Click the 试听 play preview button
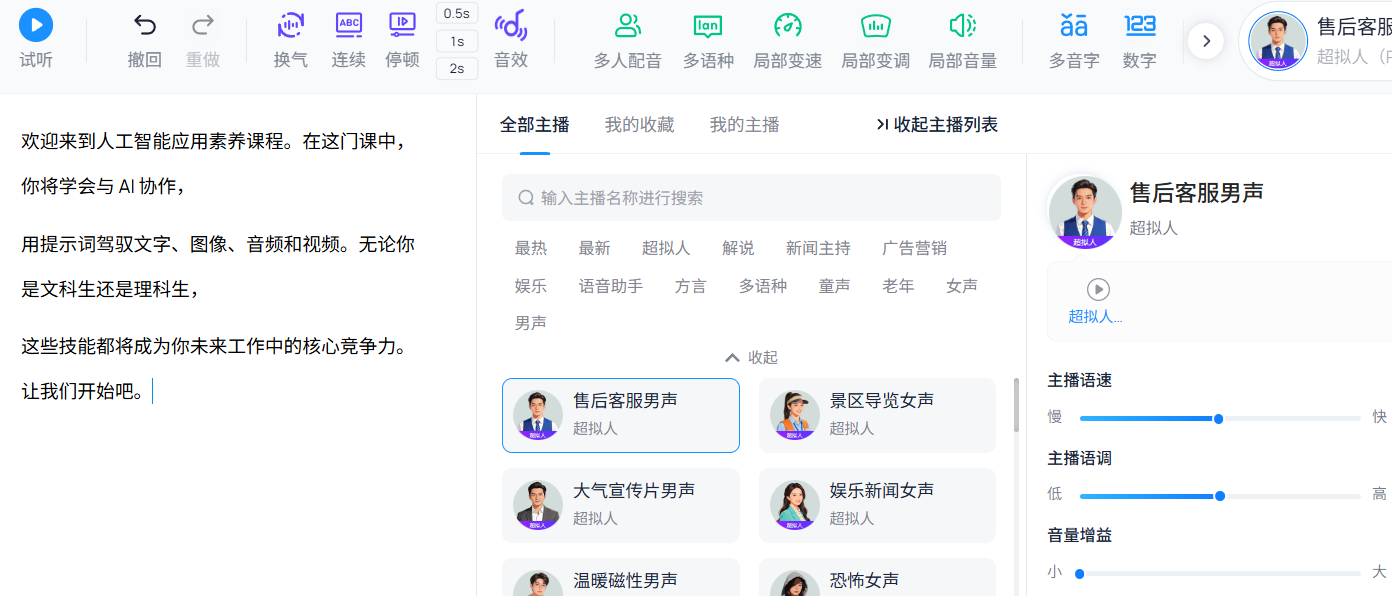 [x=36, y=26]
